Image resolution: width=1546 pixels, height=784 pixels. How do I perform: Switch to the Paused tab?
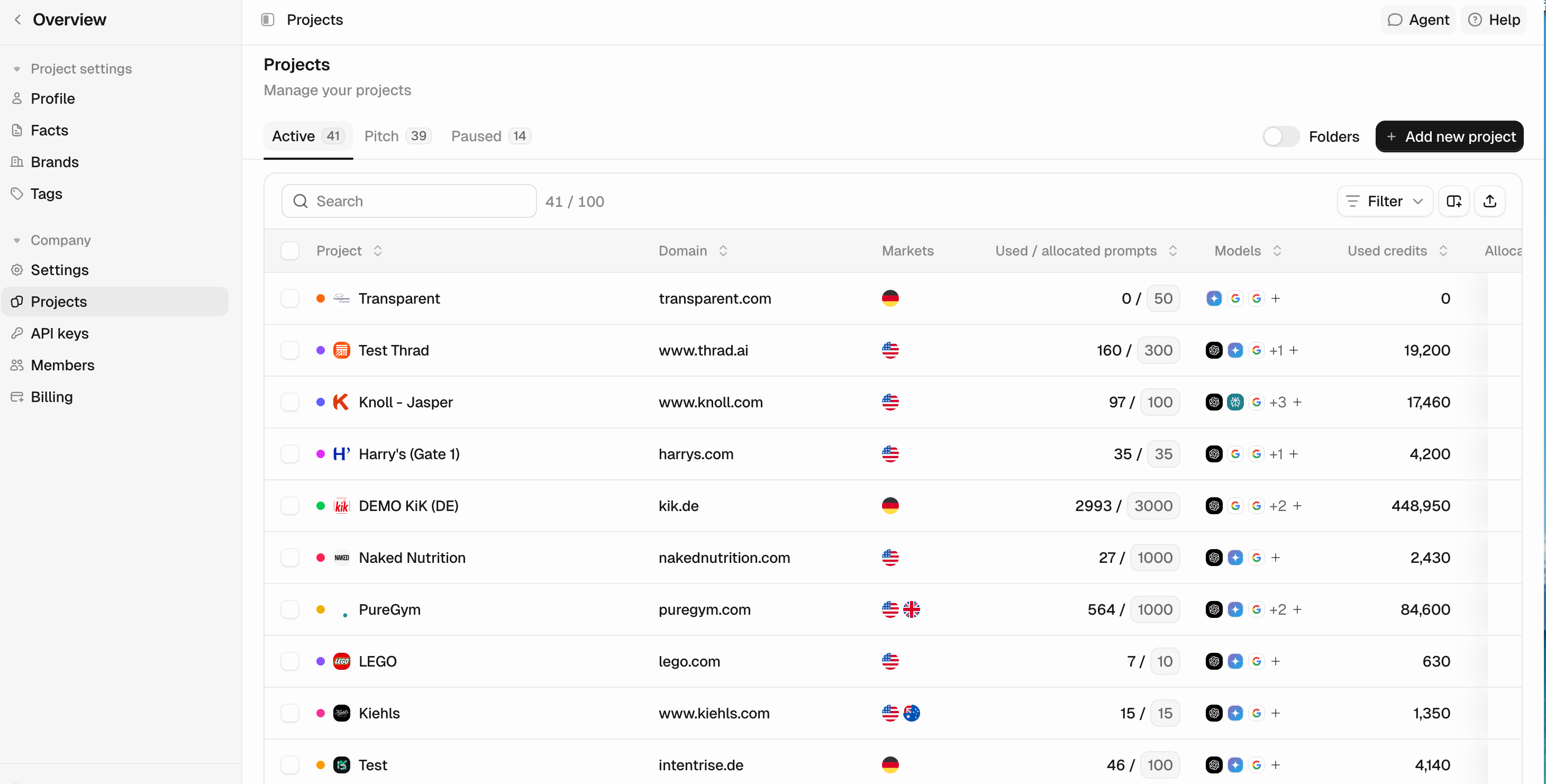490,136
